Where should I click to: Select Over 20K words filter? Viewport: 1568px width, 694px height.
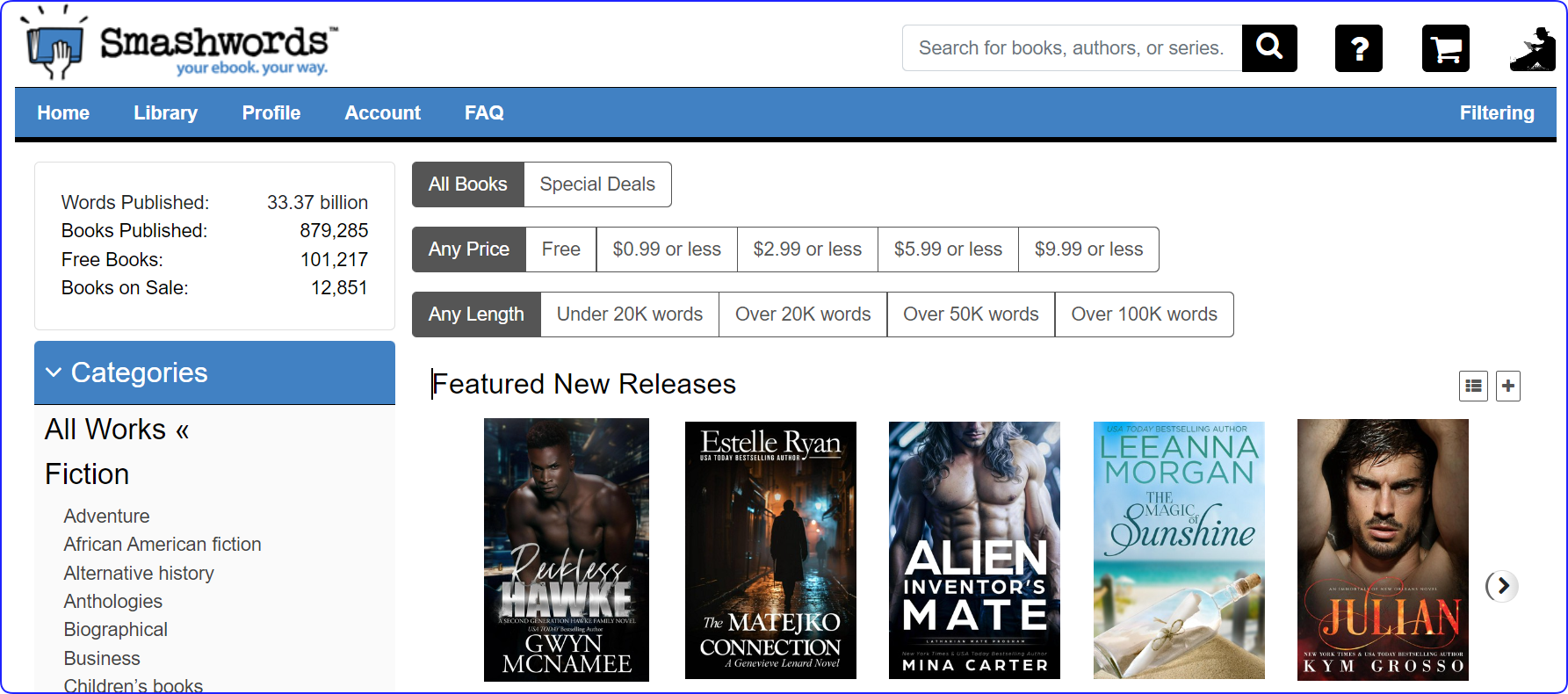(x=803, y=314)
